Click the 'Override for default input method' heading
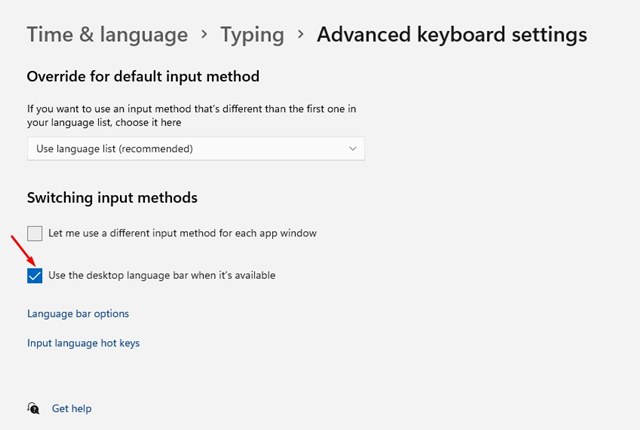640x430 pixels. point(143,76)
